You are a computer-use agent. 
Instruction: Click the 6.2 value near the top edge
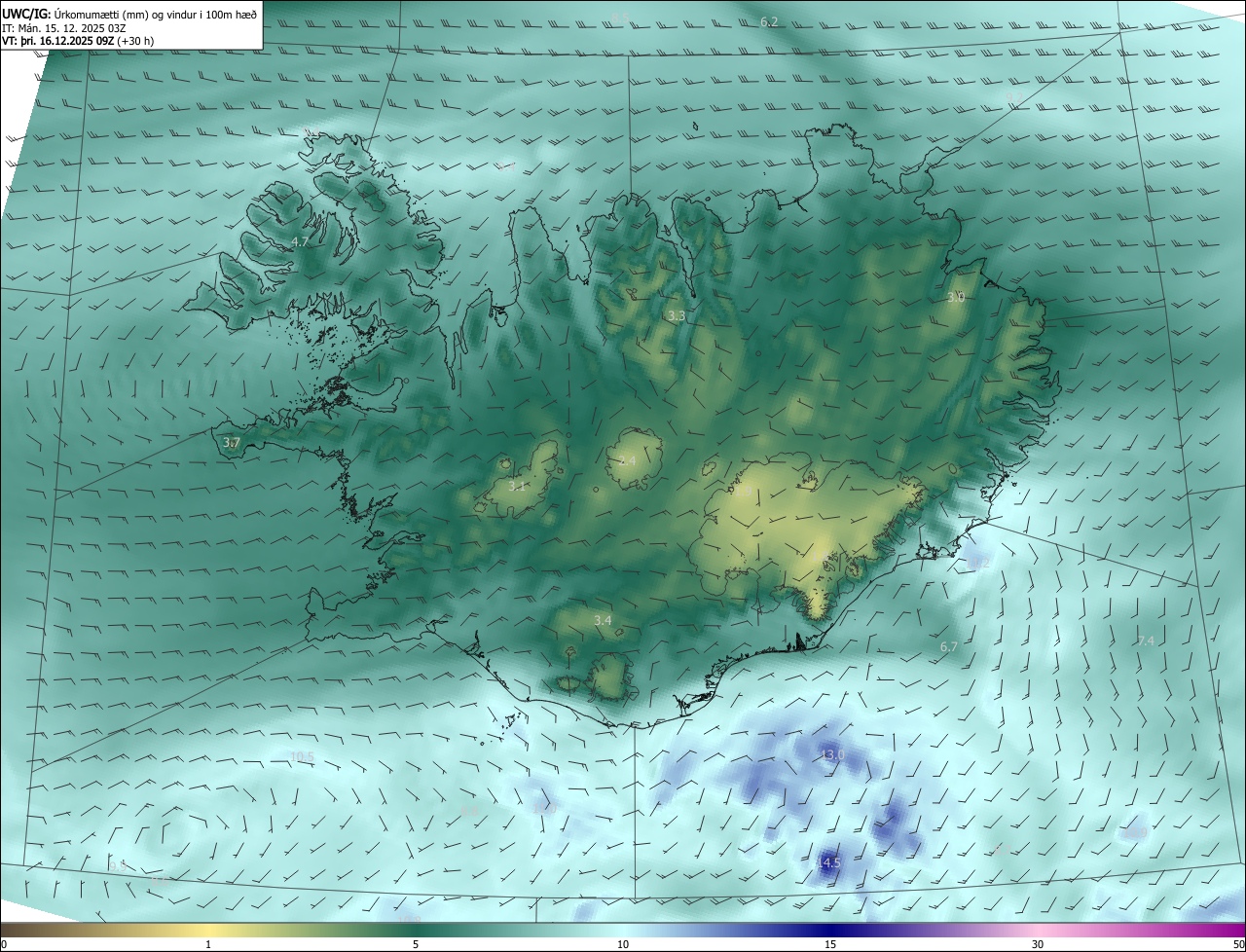769,21
